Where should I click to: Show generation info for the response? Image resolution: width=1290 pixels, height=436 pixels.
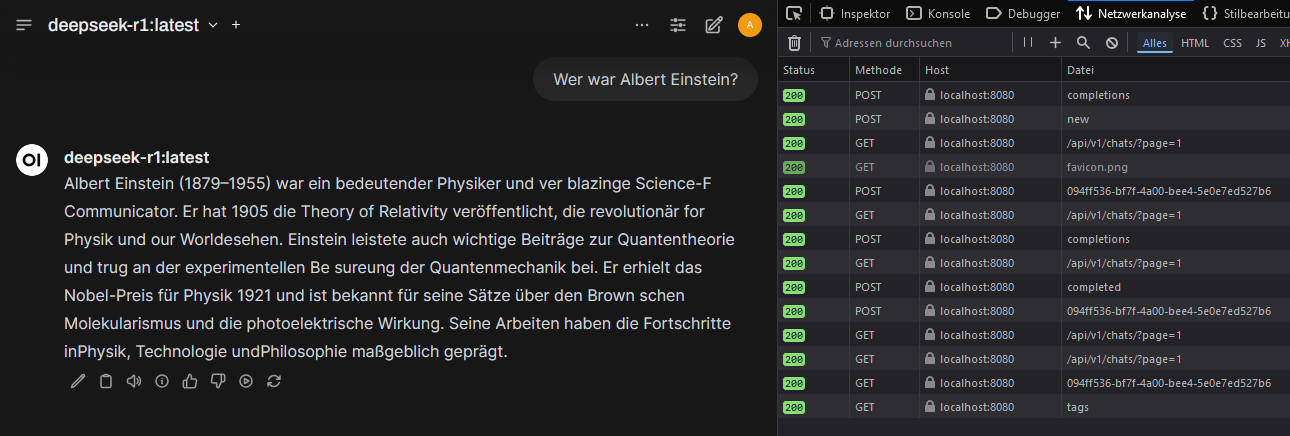tap(162, 381)
